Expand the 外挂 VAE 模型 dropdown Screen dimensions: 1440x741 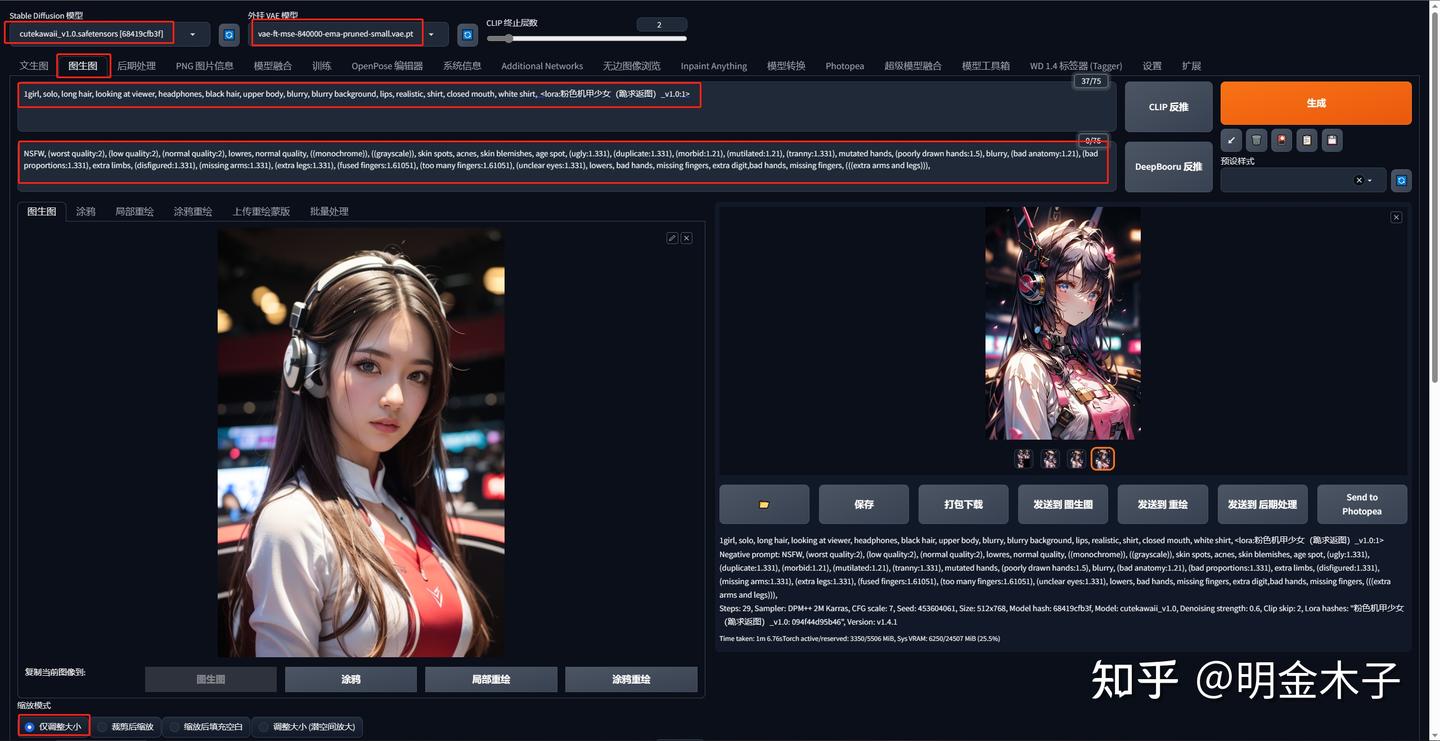(432, 33)
